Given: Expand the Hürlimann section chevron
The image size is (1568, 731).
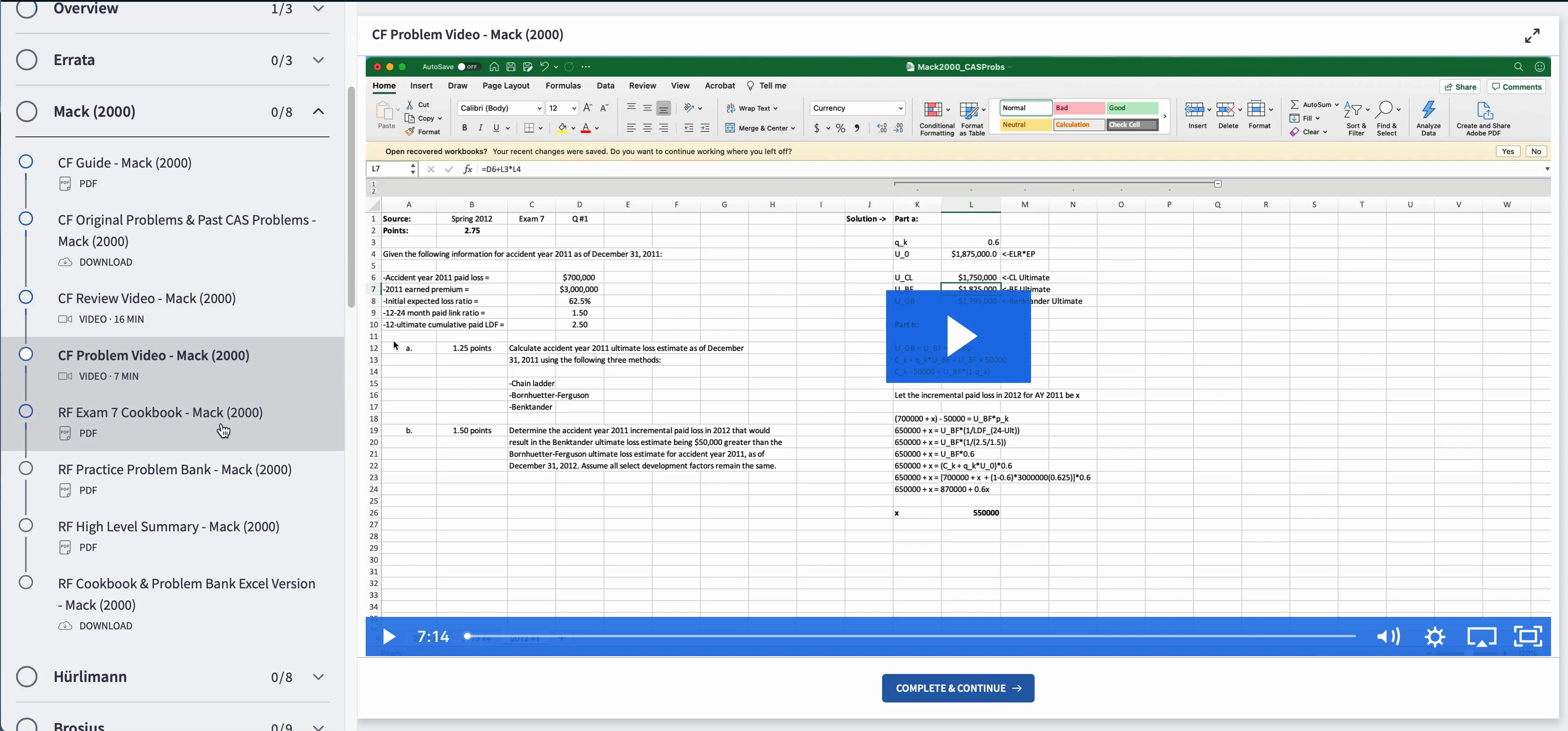Looking at the screenshot, I should [x=318, y=676].
